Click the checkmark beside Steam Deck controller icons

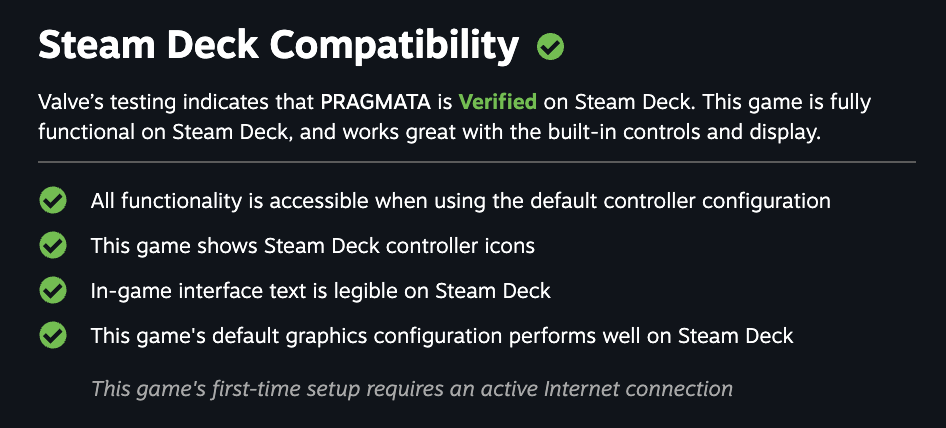52,245
